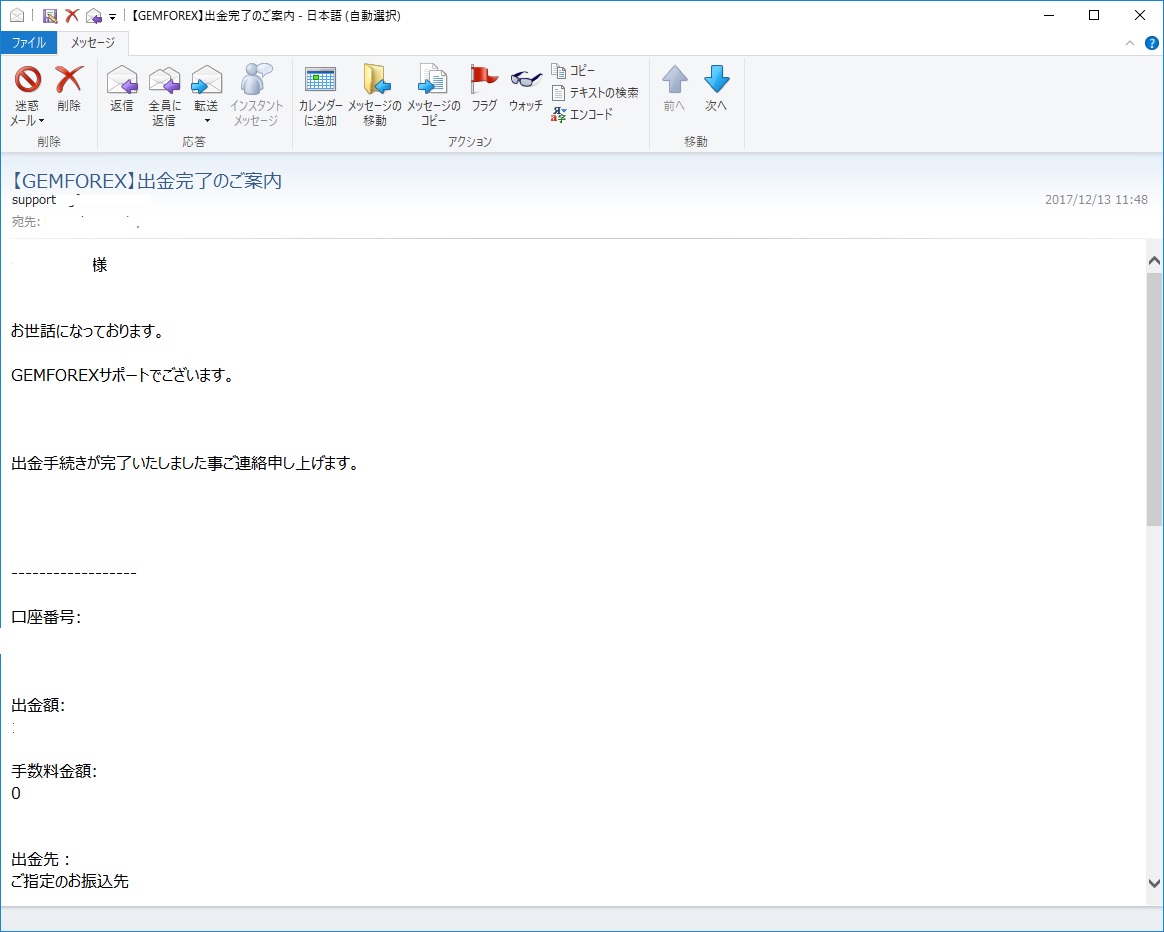Viewport: 1164px width, 932px height.
Task: Click the subject line 【GEMFOREX】出金完了のご案内
Action: 146,180
